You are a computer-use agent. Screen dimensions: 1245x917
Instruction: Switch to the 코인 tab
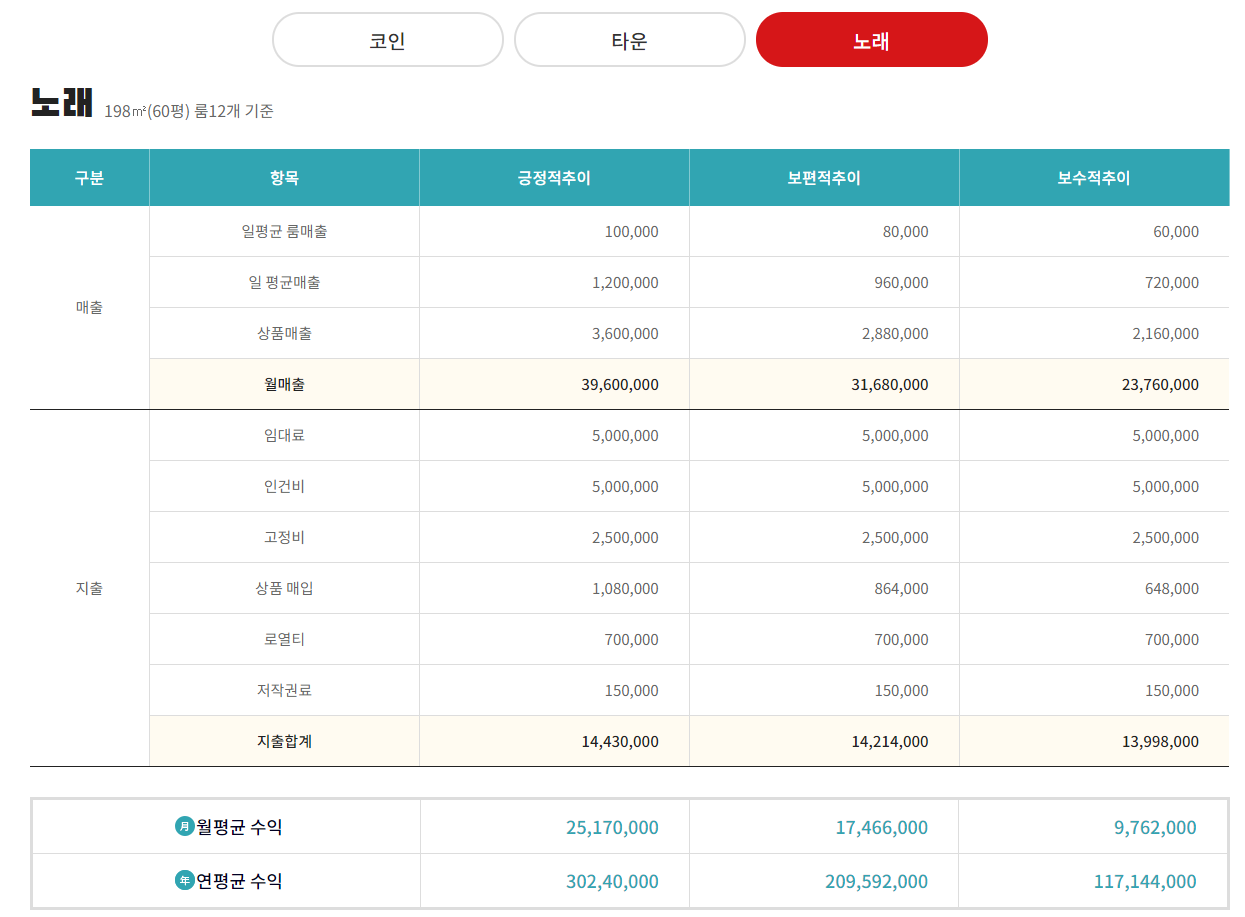388,39
